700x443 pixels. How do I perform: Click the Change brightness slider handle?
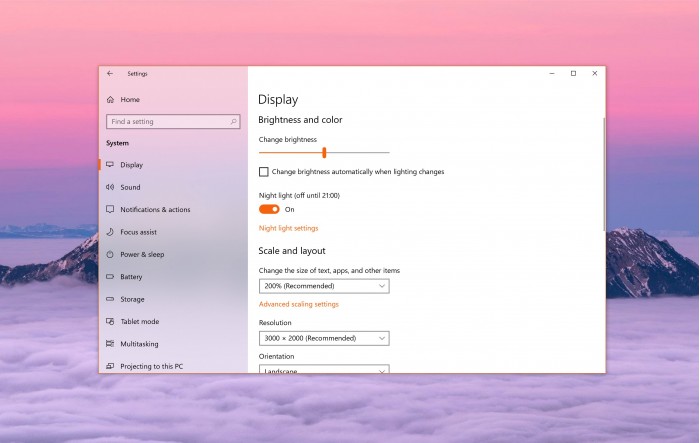coord(324,152)
